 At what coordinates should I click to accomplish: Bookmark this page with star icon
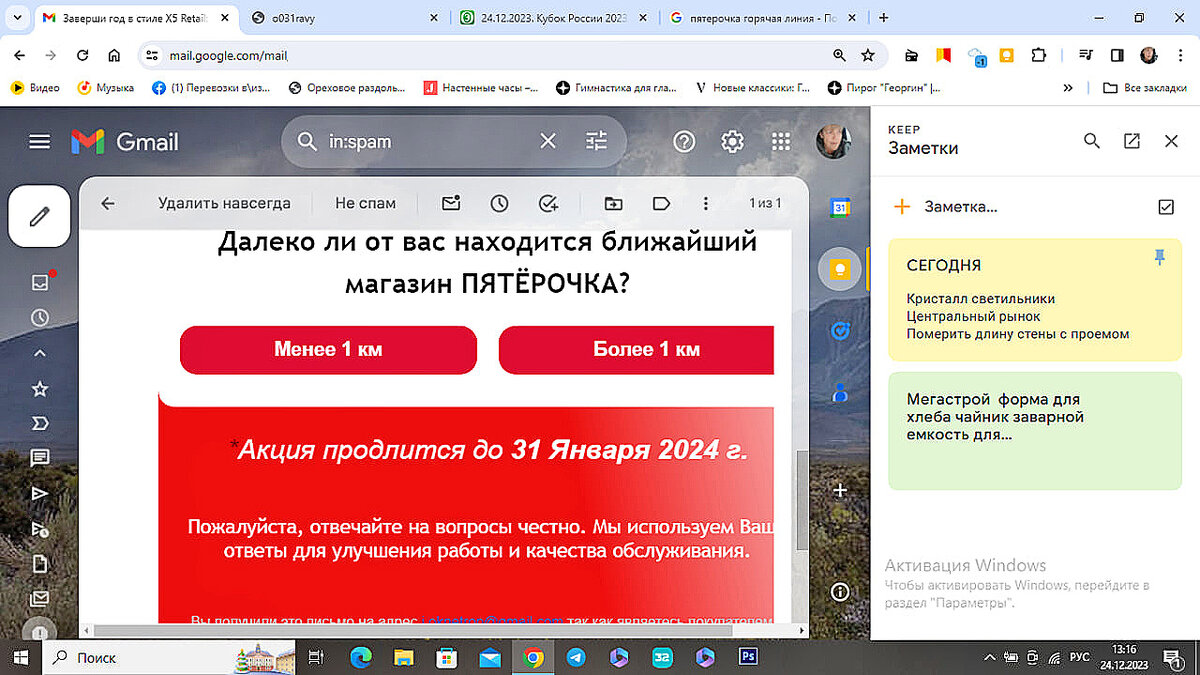click(x=868, y=56)
